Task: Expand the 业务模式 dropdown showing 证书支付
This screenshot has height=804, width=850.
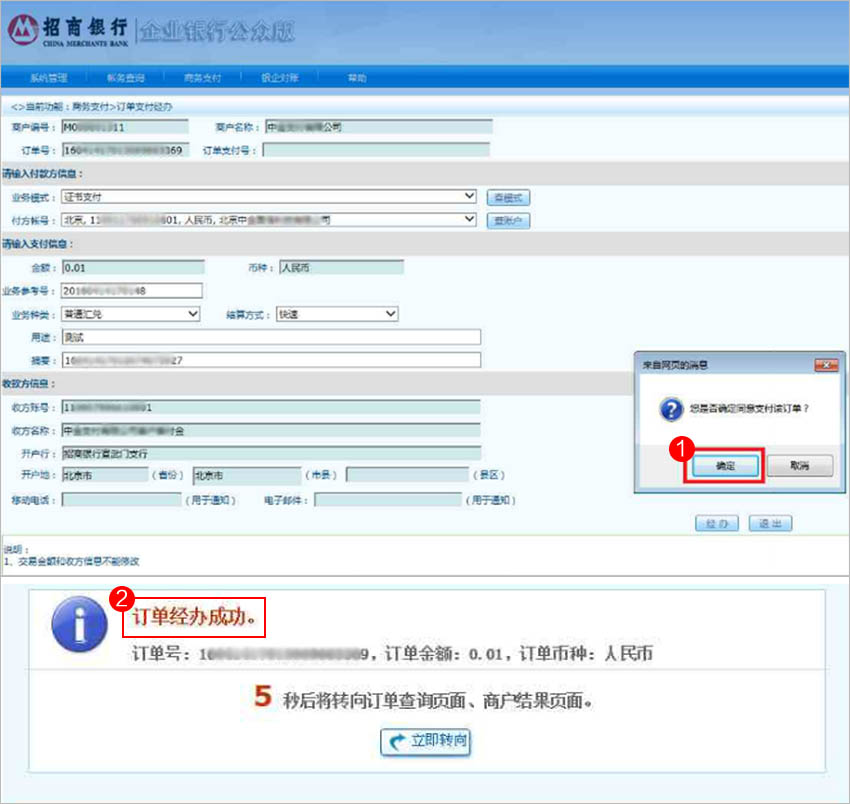Action: point(269,196)
